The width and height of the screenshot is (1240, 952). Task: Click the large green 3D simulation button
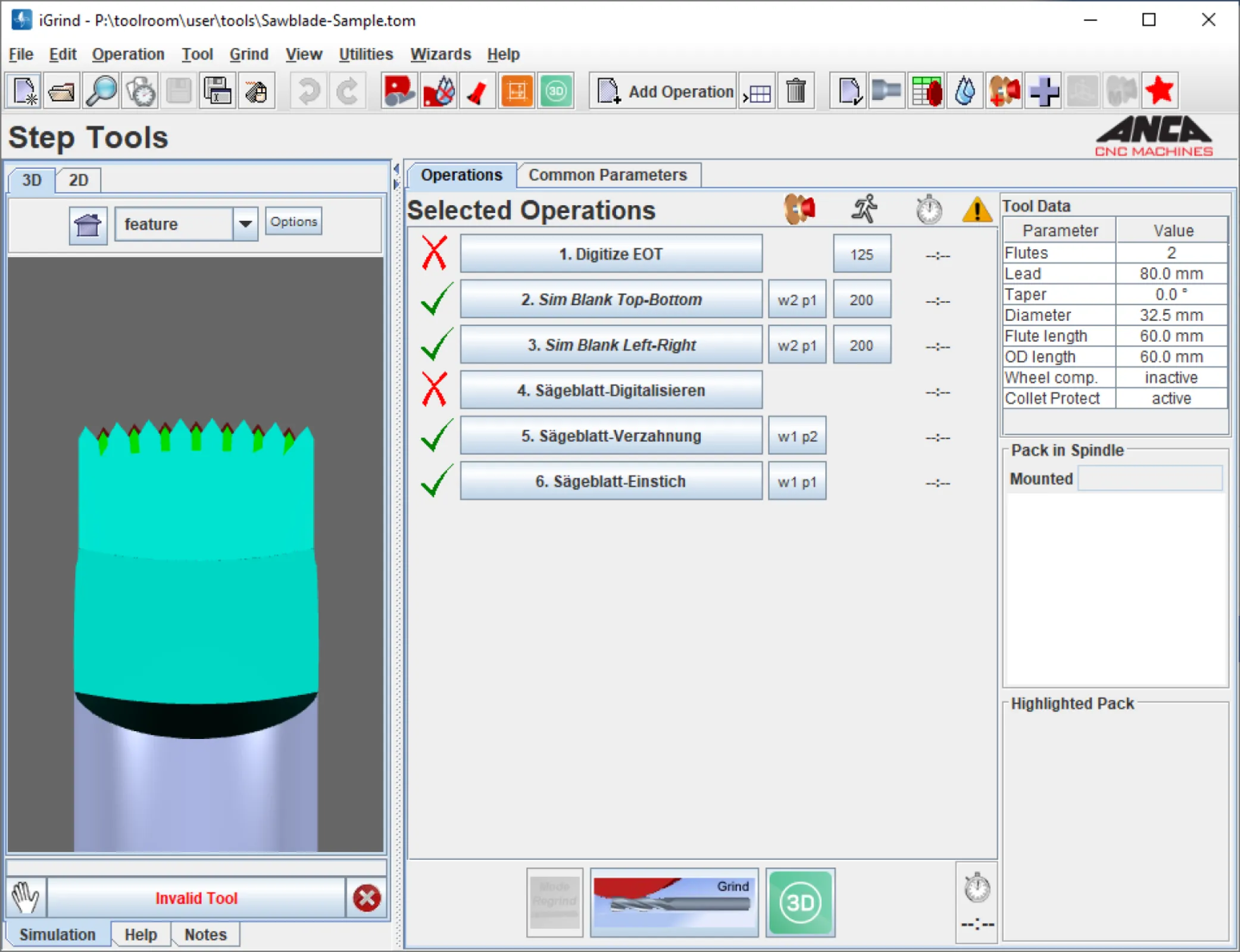[800, 903]
